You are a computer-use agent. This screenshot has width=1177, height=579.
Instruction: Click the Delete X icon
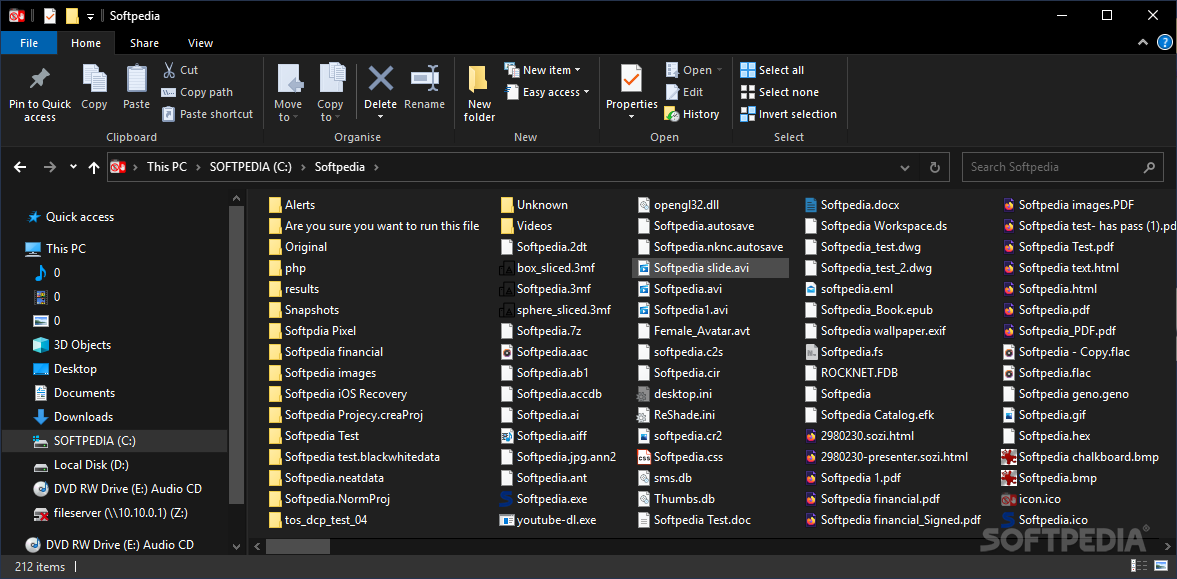[x=381, y=77]
